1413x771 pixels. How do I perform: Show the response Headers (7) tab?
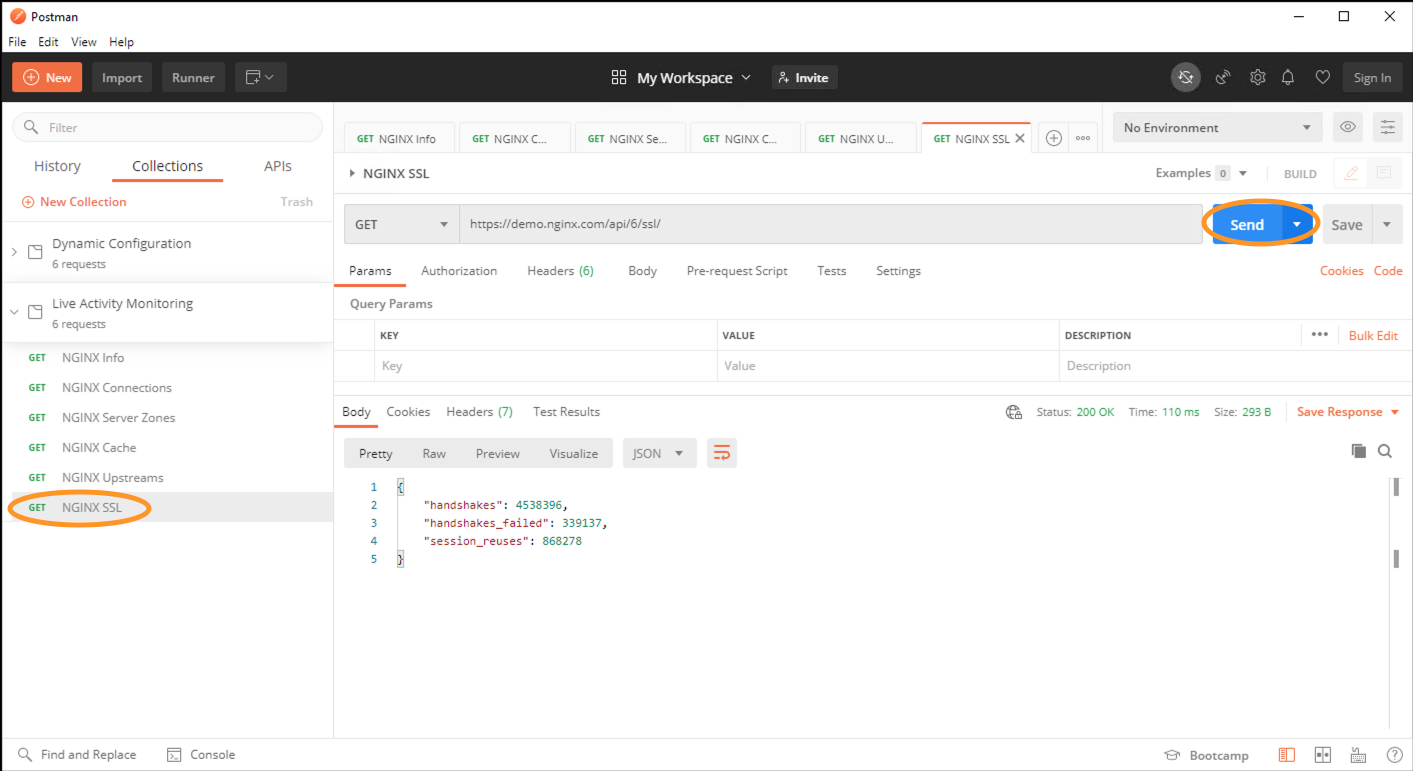coord(479,412)
